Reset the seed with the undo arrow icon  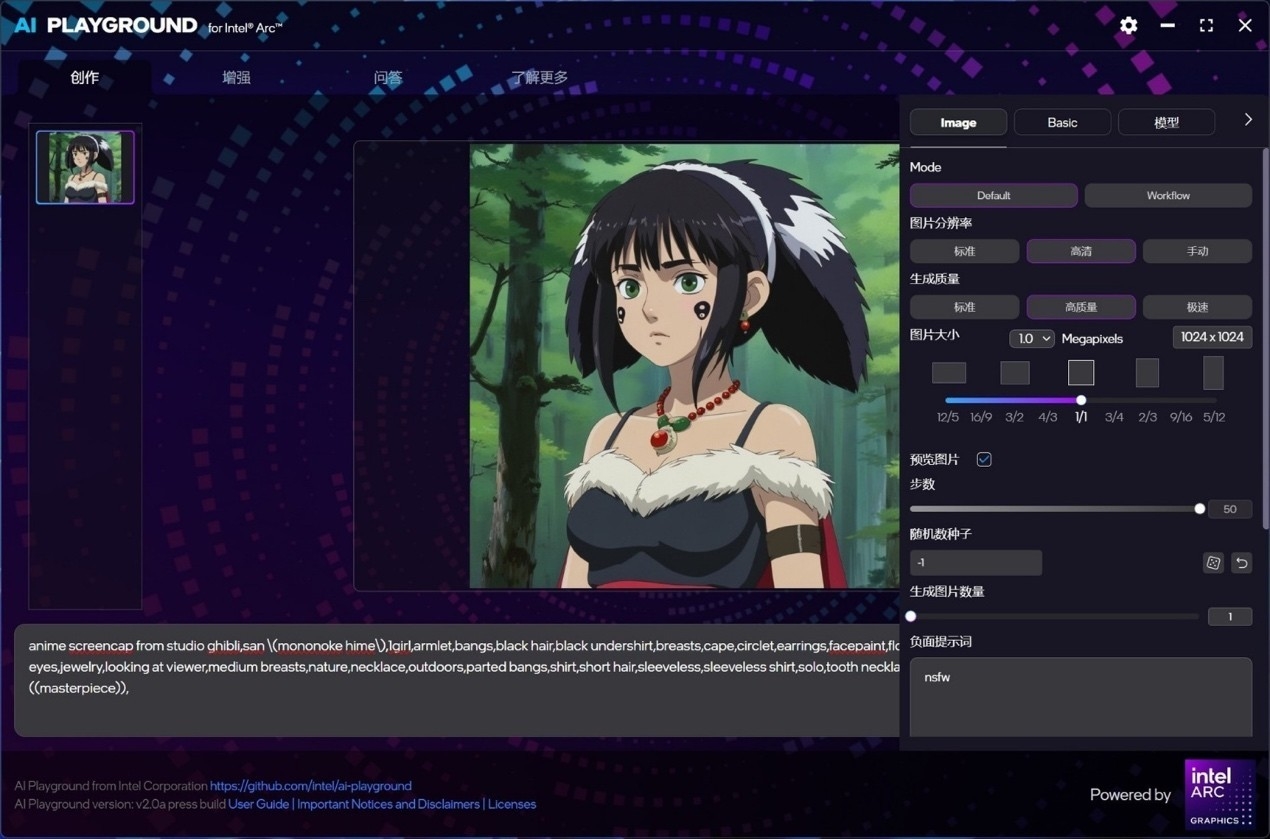(1241, 563)
